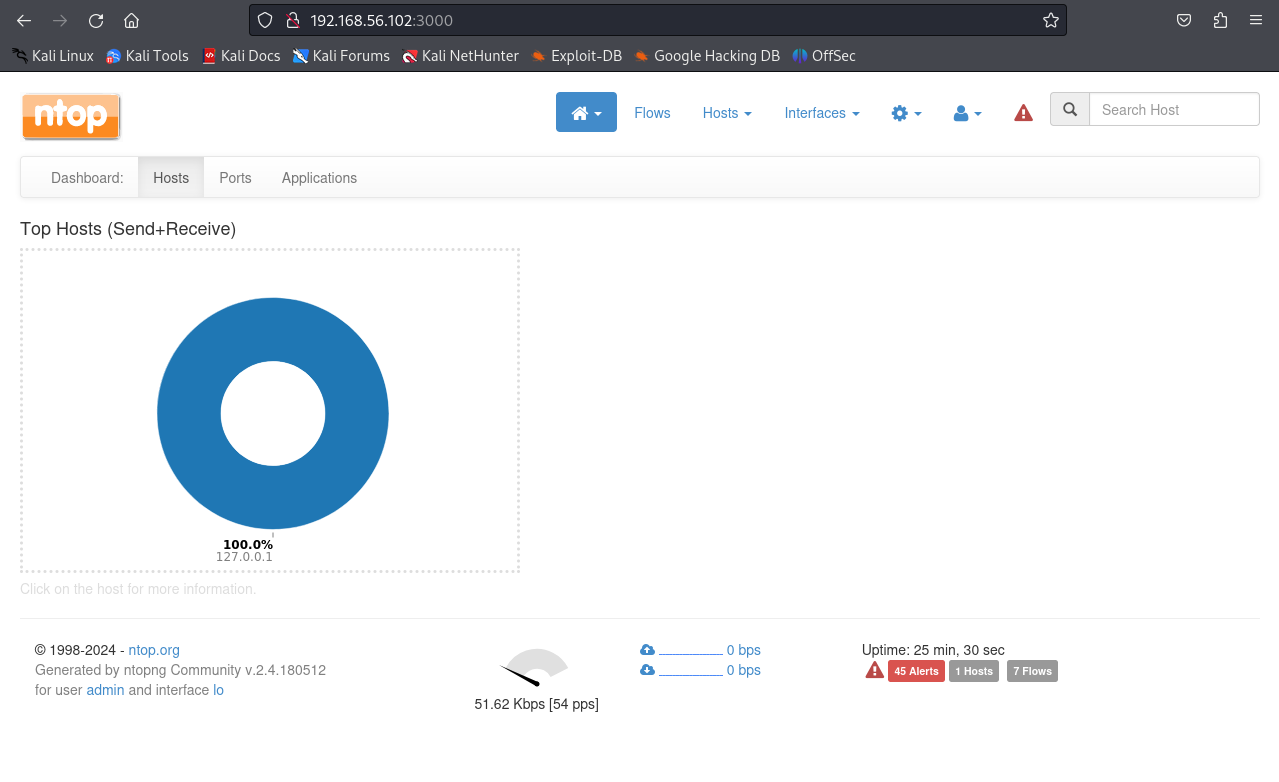Screen dimensions: 1279x782
Task: Focus the Search Host field
Action: click(x=1173, y=110)
